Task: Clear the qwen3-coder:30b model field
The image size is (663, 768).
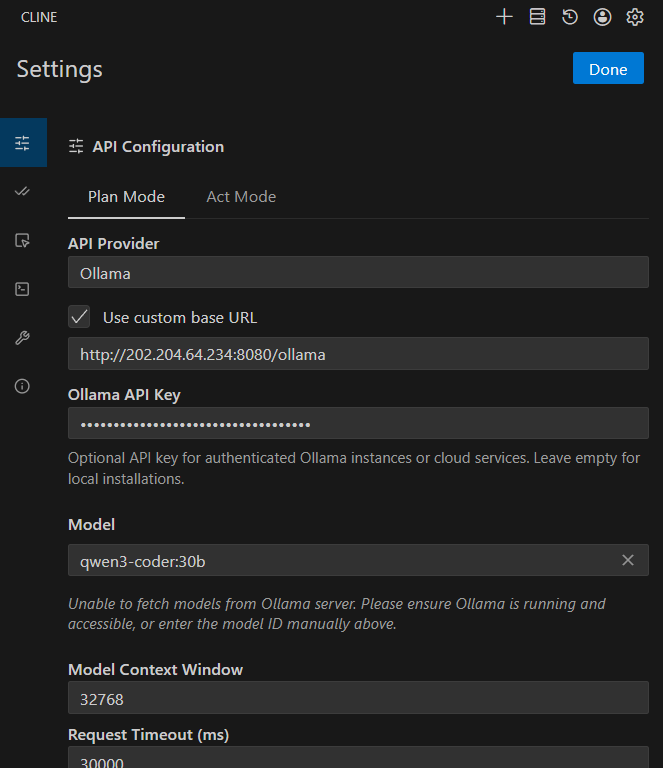Action: [628, 560]
